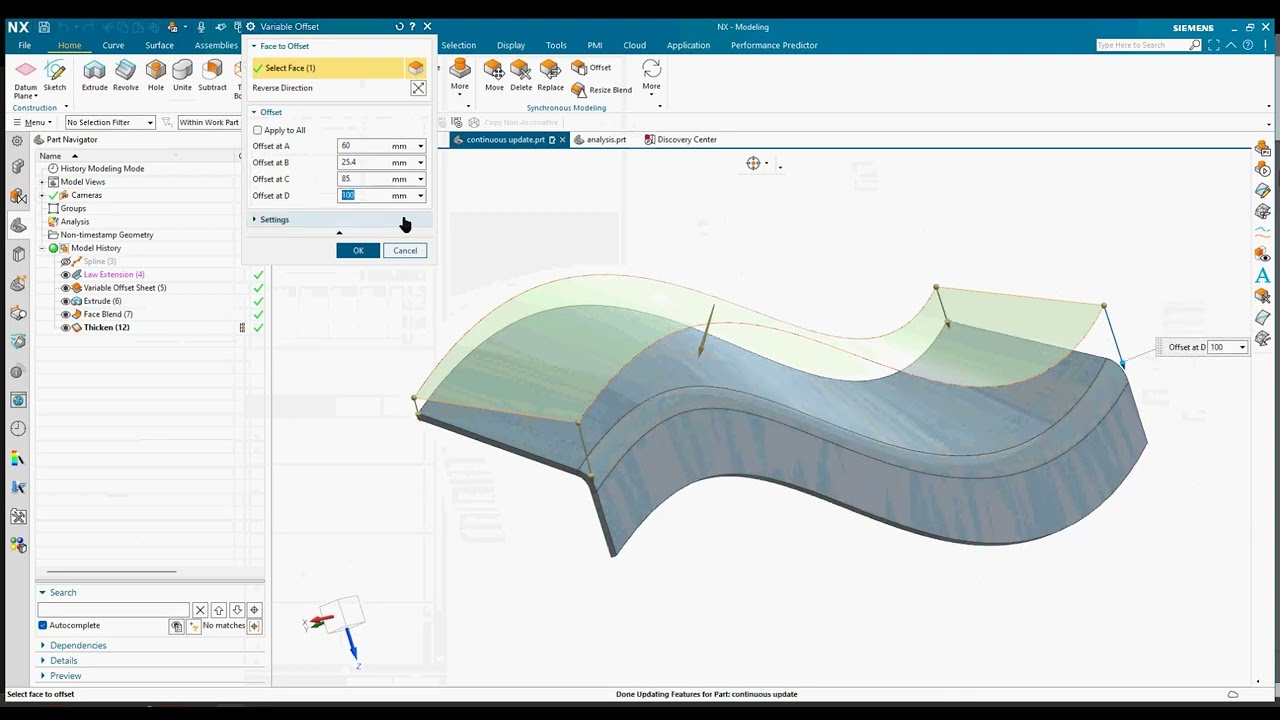This screenshot has height=720, width=1280.
Task: Open the on-screen Offset at D dropdown
Action: pyautogui.click(x=1242, y=348)
